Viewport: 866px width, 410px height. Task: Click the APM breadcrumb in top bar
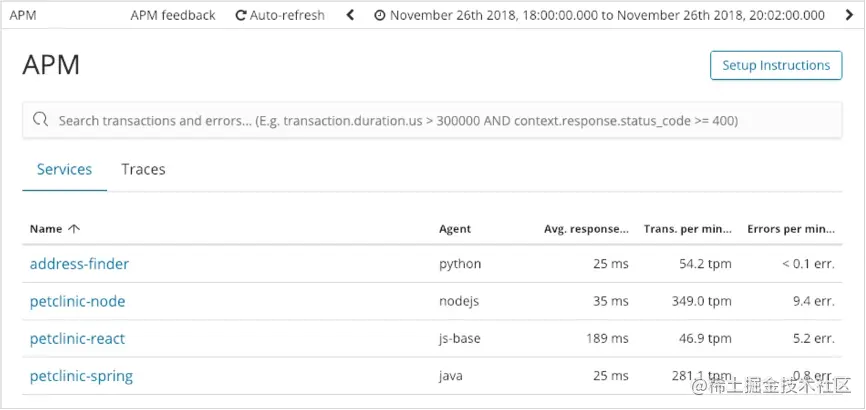[x=23, y=15]
